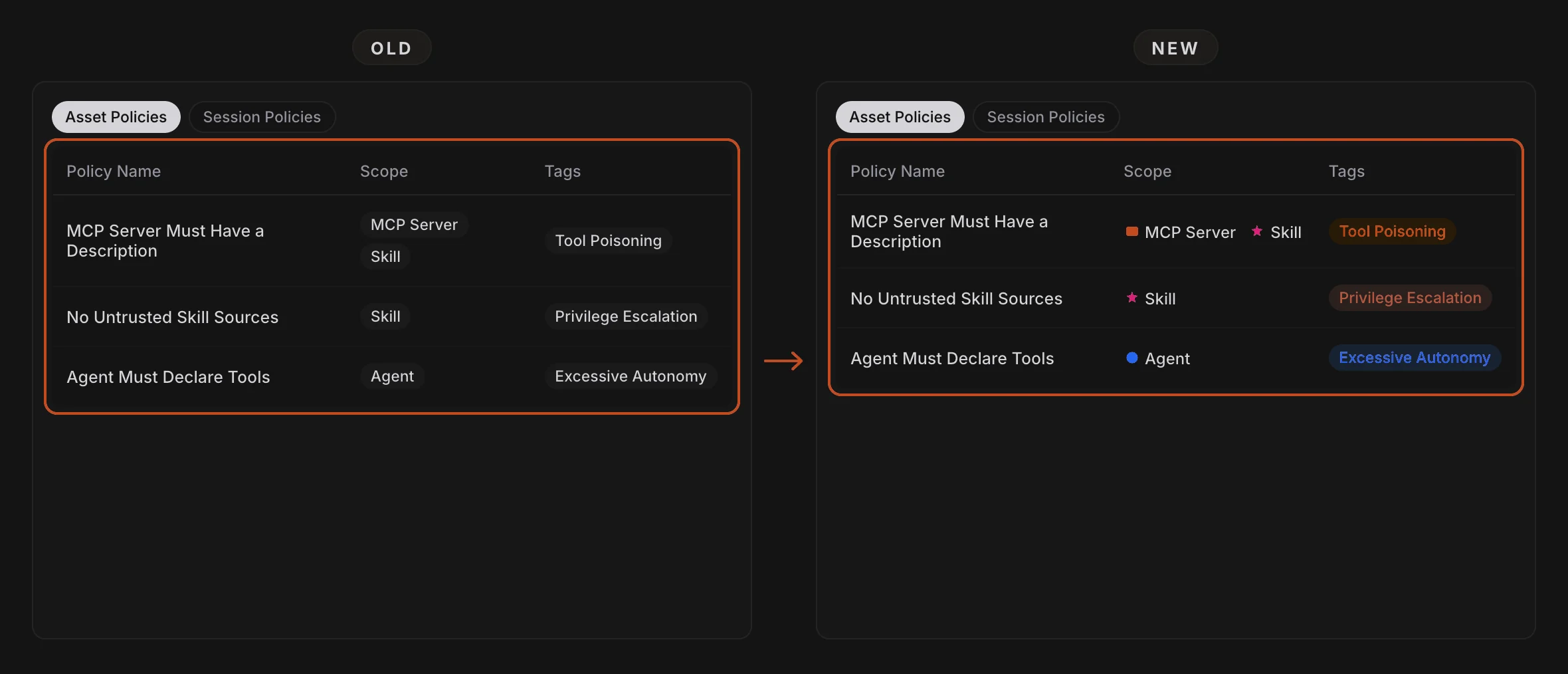This screenshot has height=674, width=1568.
Task: Click the gray Excessive Autonomy tag in OLD panel
Action: pos(631,376)
